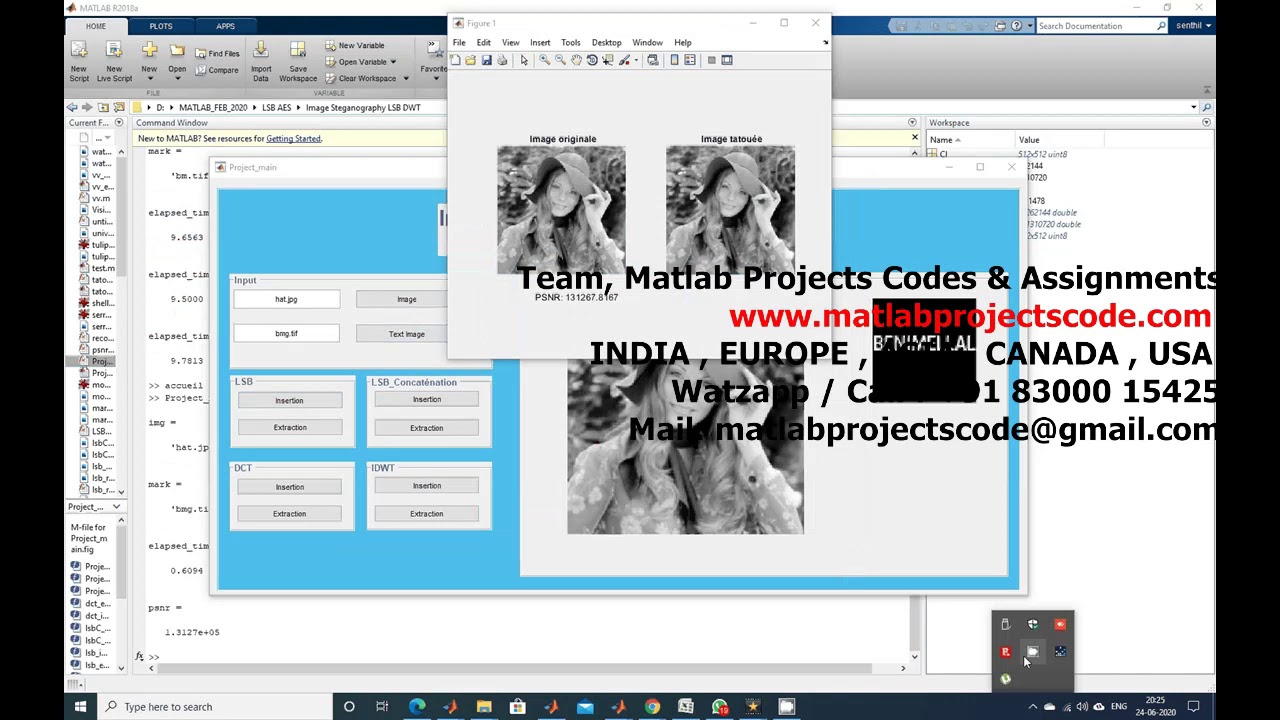Click Print Figure icon in Figure 1 toolbar
1280x720 pixels.
coord(502,60)
